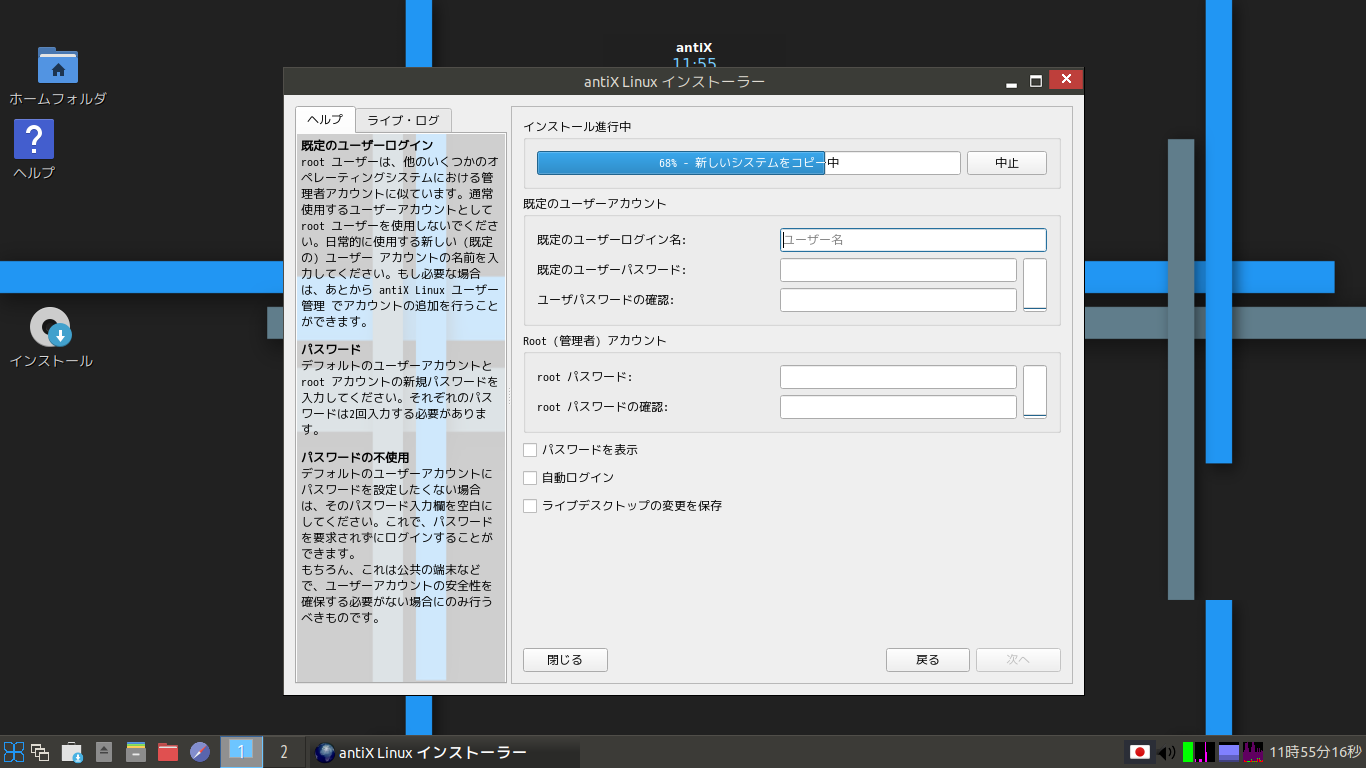Click the 既定のユーザーアカウント section label

click(x=594, y=204)
